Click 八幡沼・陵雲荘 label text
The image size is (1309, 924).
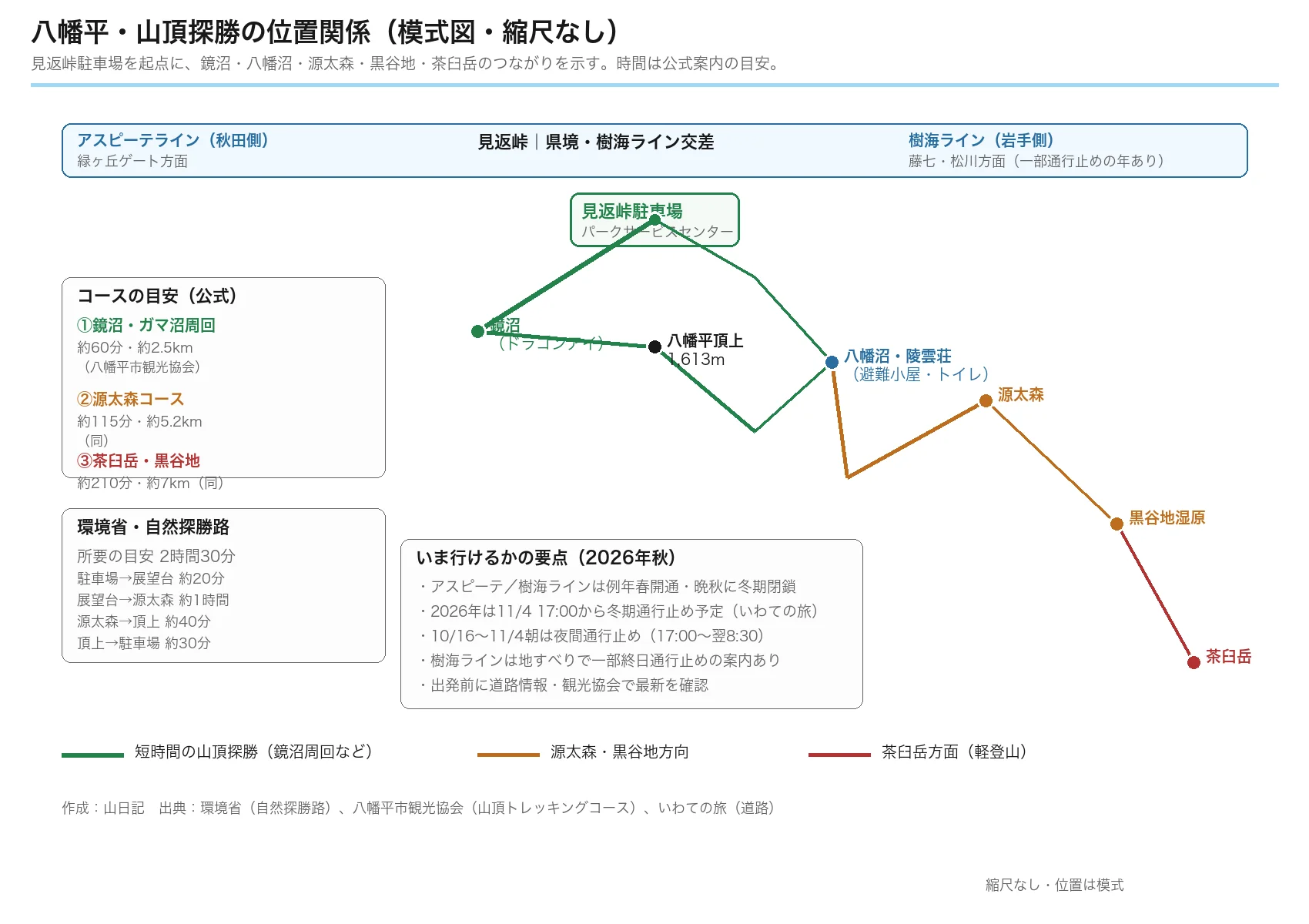[898, 356]
